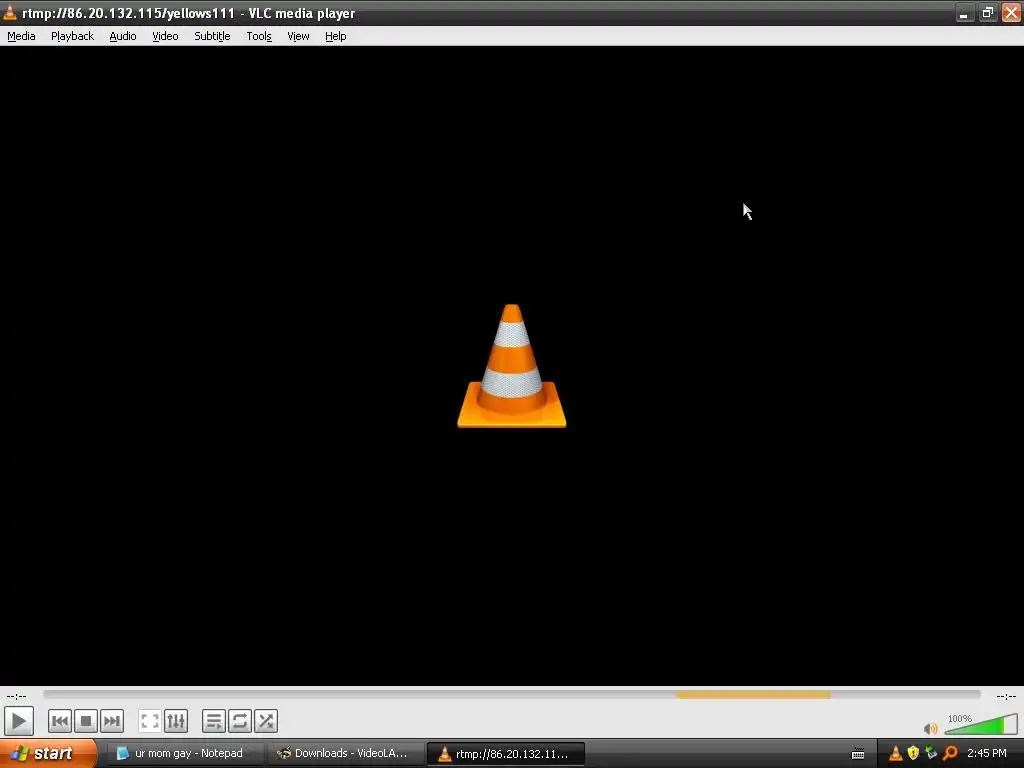
Task: Click VLC cone icon in title bar
Action: click(10, 12)
